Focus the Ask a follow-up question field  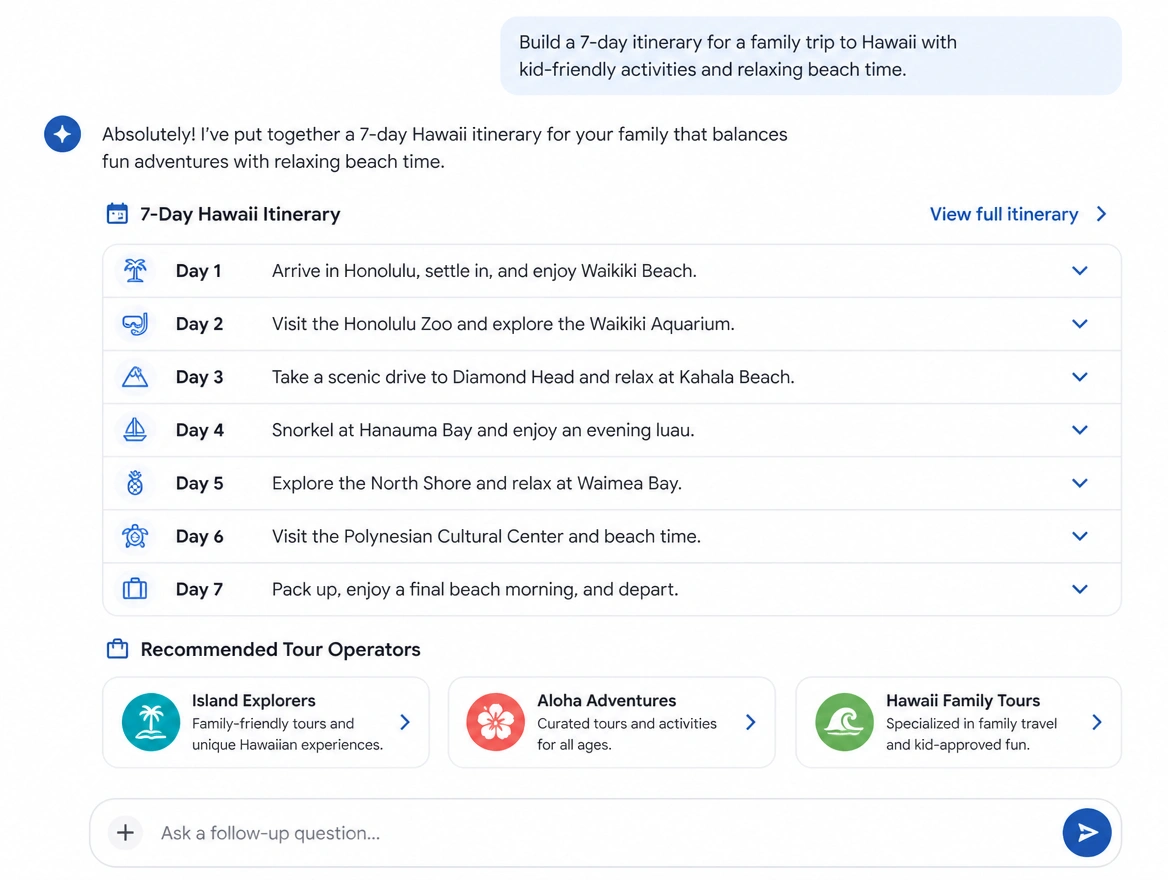[x=605, y=832]
